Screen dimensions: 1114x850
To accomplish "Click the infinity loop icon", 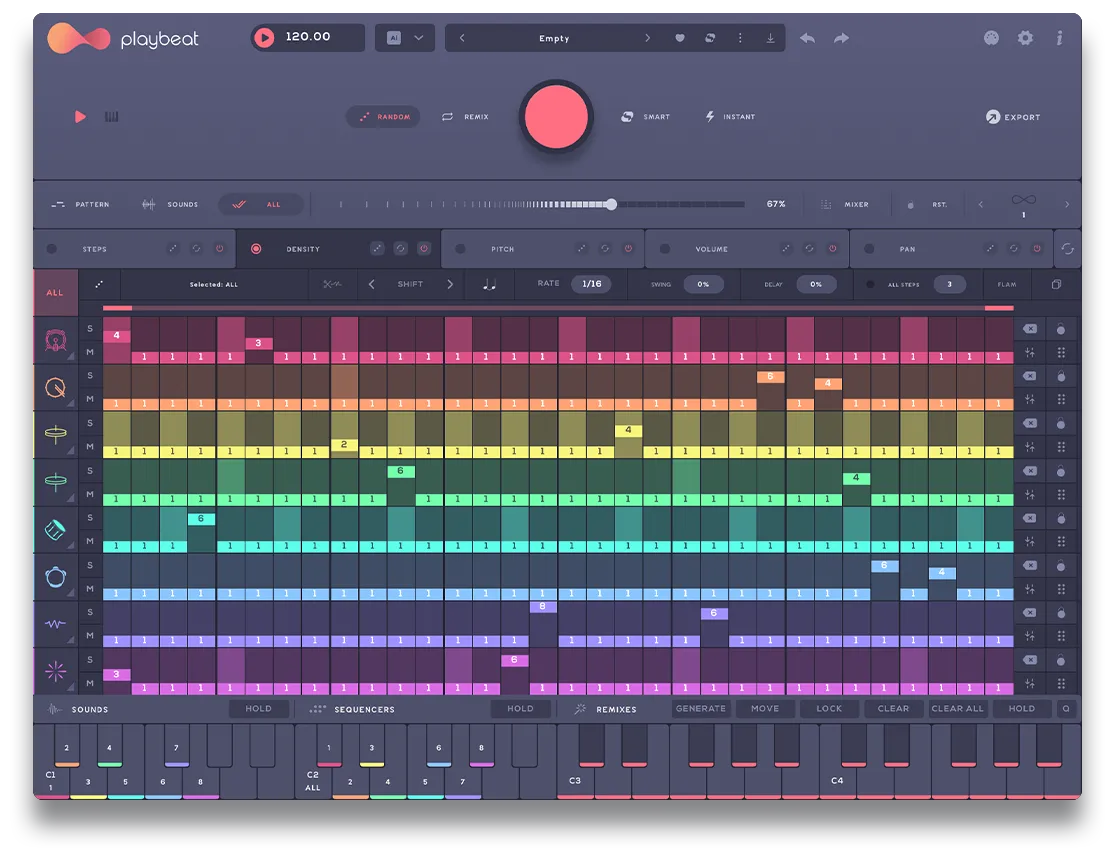I will pyautogui.click(x=1022, y=198).
